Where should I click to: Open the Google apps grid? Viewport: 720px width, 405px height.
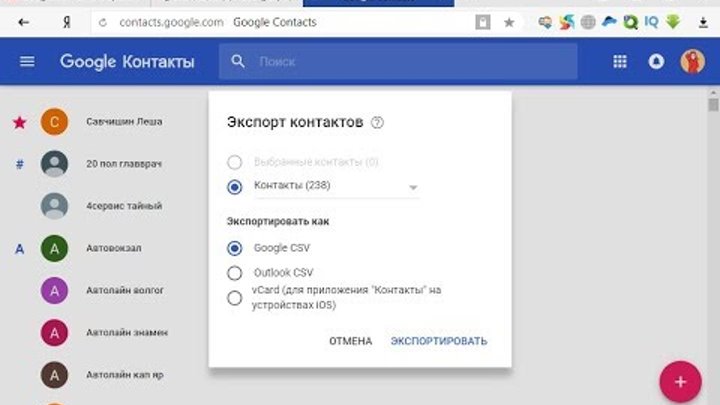pos(620,62)
